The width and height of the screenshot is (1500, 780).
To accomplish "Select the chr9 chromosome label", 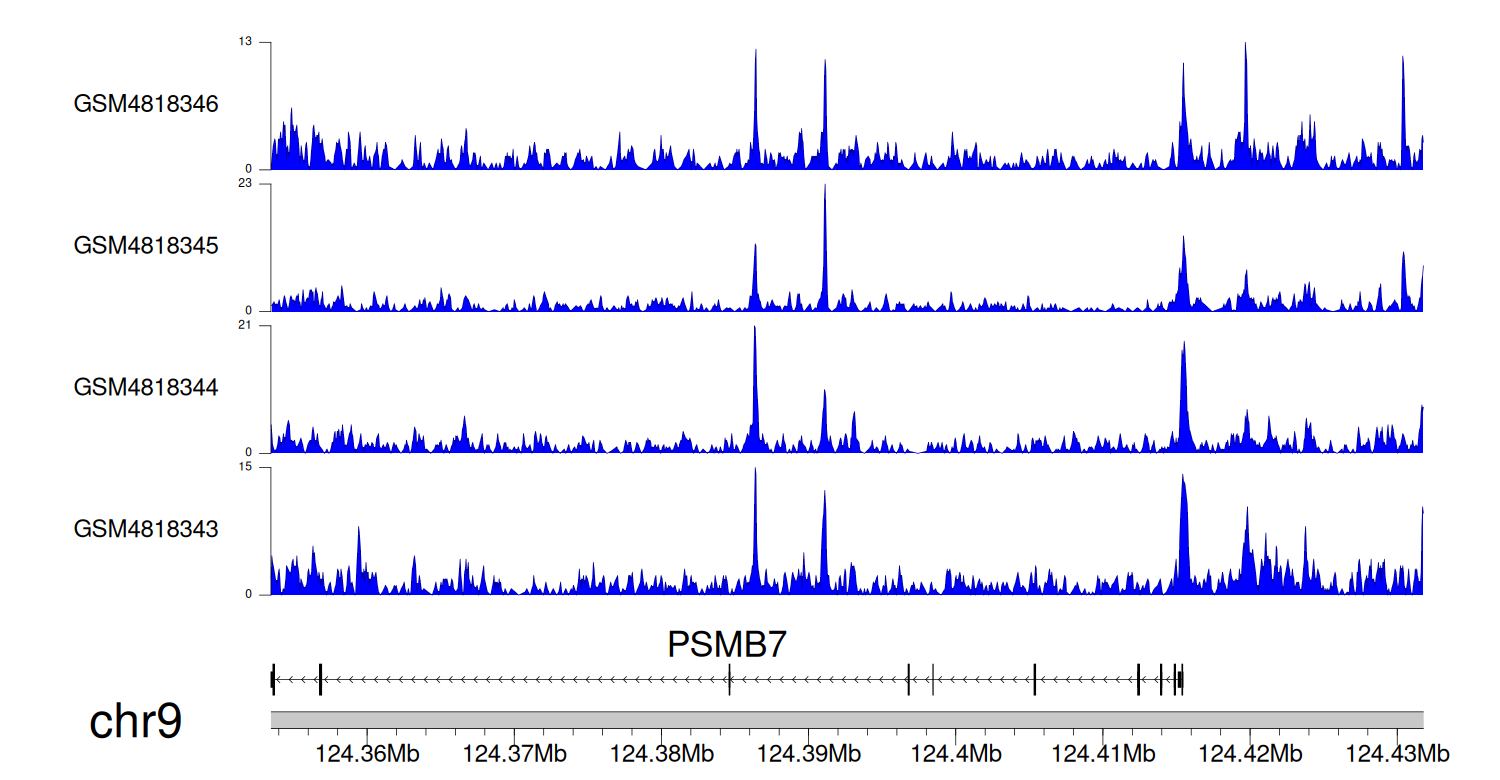I will point(136,722).
